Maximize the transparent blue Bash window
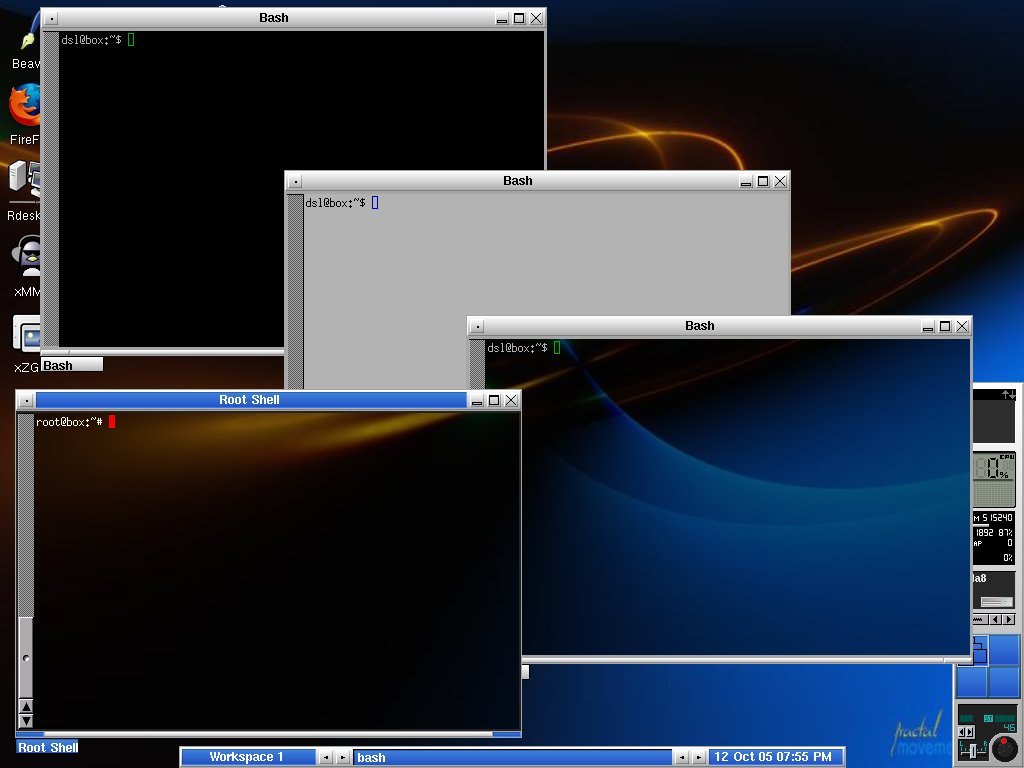This screenshot has height=768, width=1024. (x=945, y=327)
